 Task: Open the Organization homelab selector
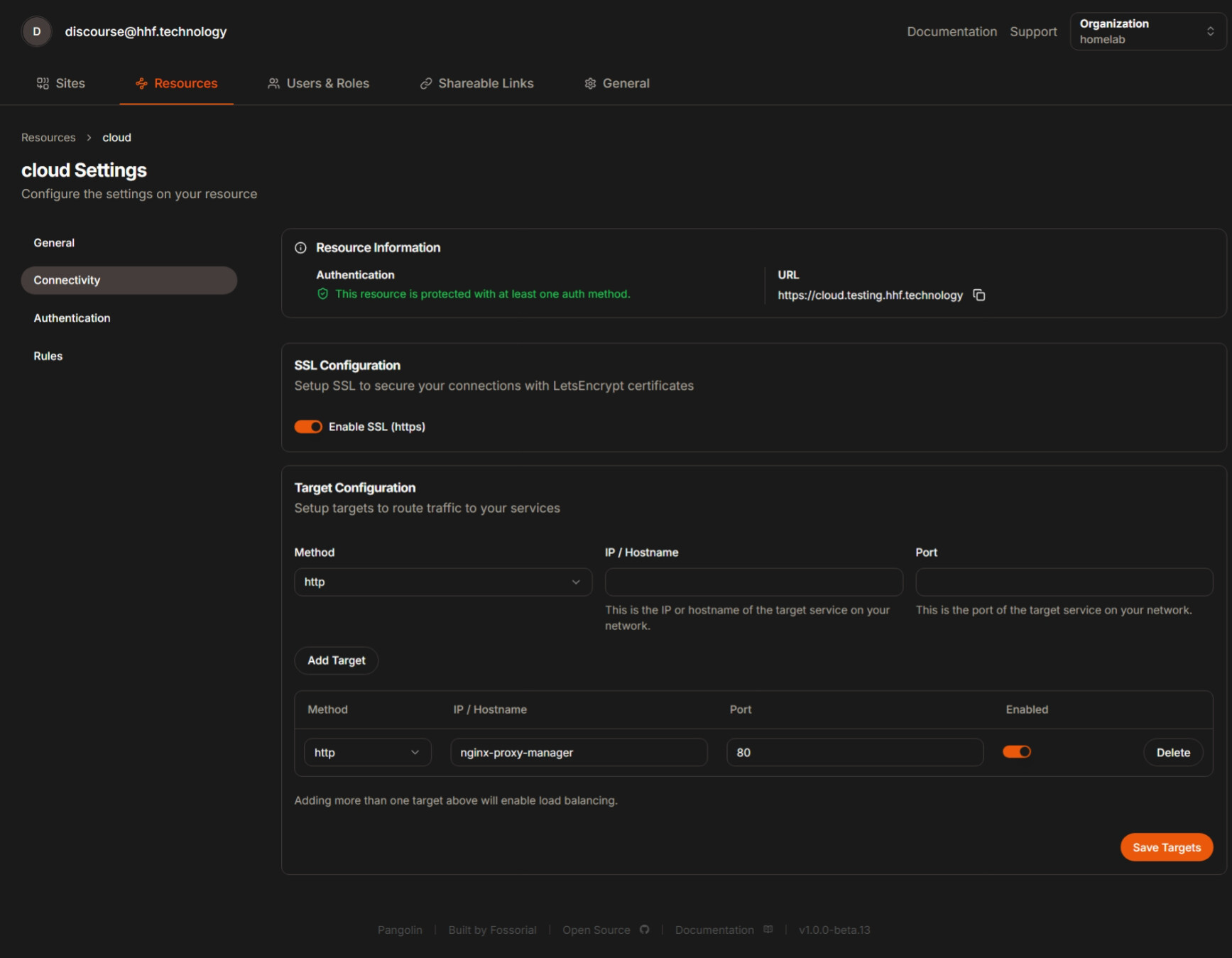click(x=1147, y=31)
